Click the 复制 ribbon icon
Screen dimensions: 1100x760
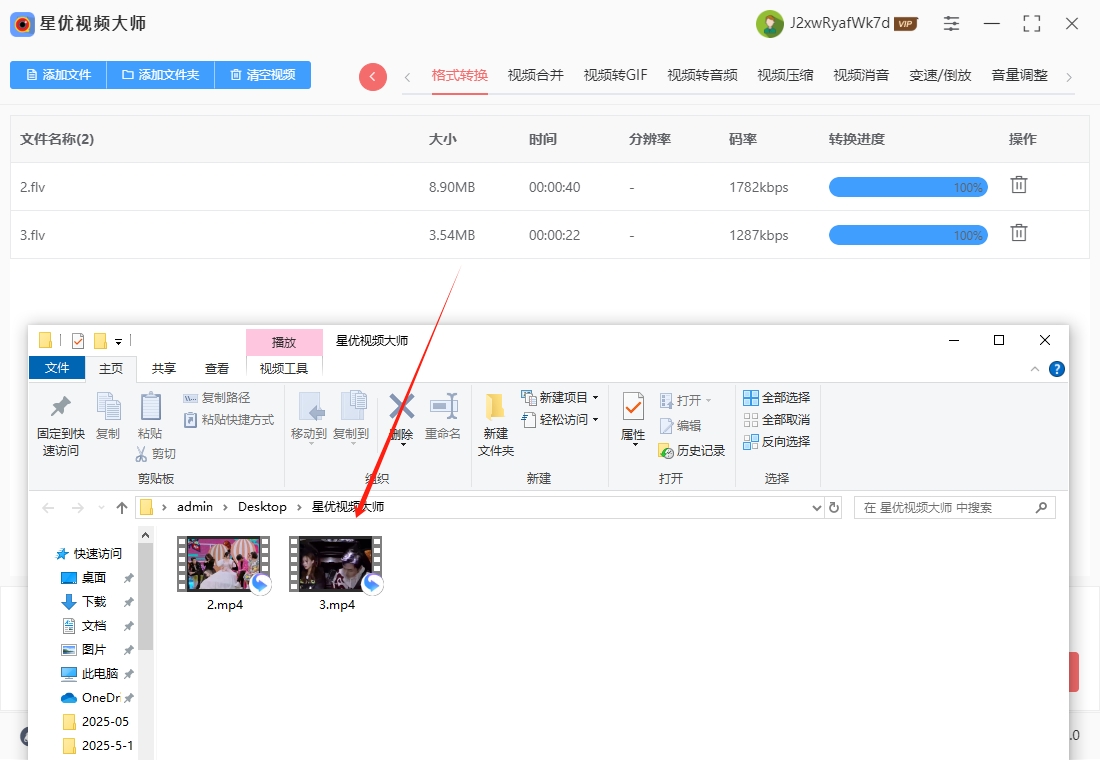click(x=108, y=407)
